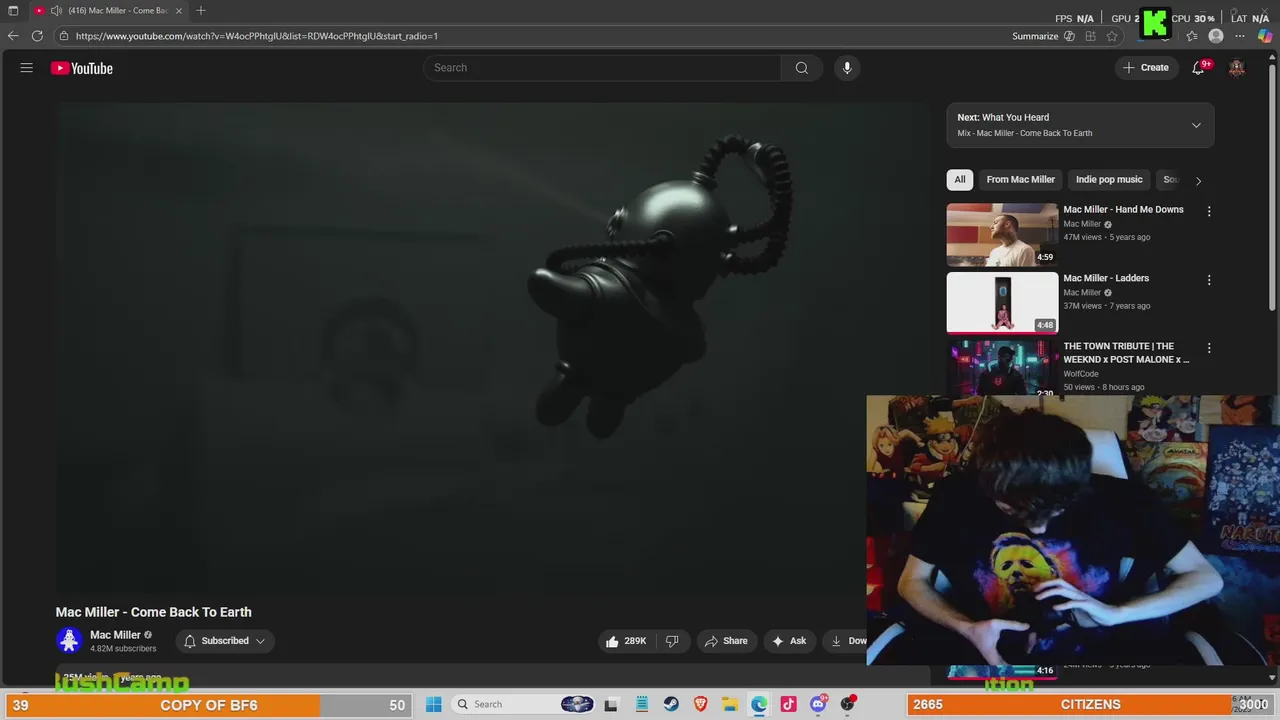Viewport: 1280px width, 720px height.
Task: Open TikTok from the taskbar
Action: coord(789,704)
